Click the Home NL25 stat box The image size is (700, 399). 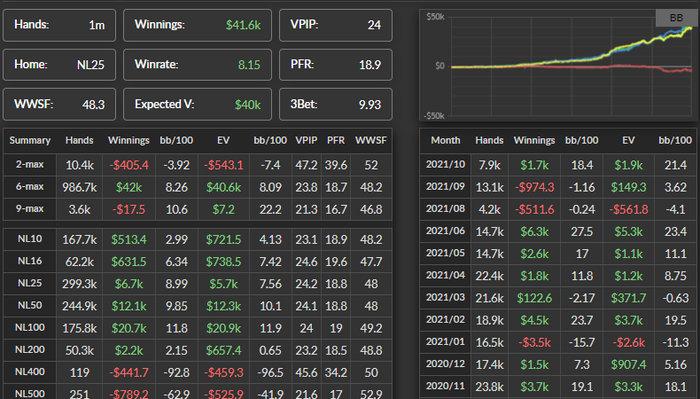click(59, 65)
